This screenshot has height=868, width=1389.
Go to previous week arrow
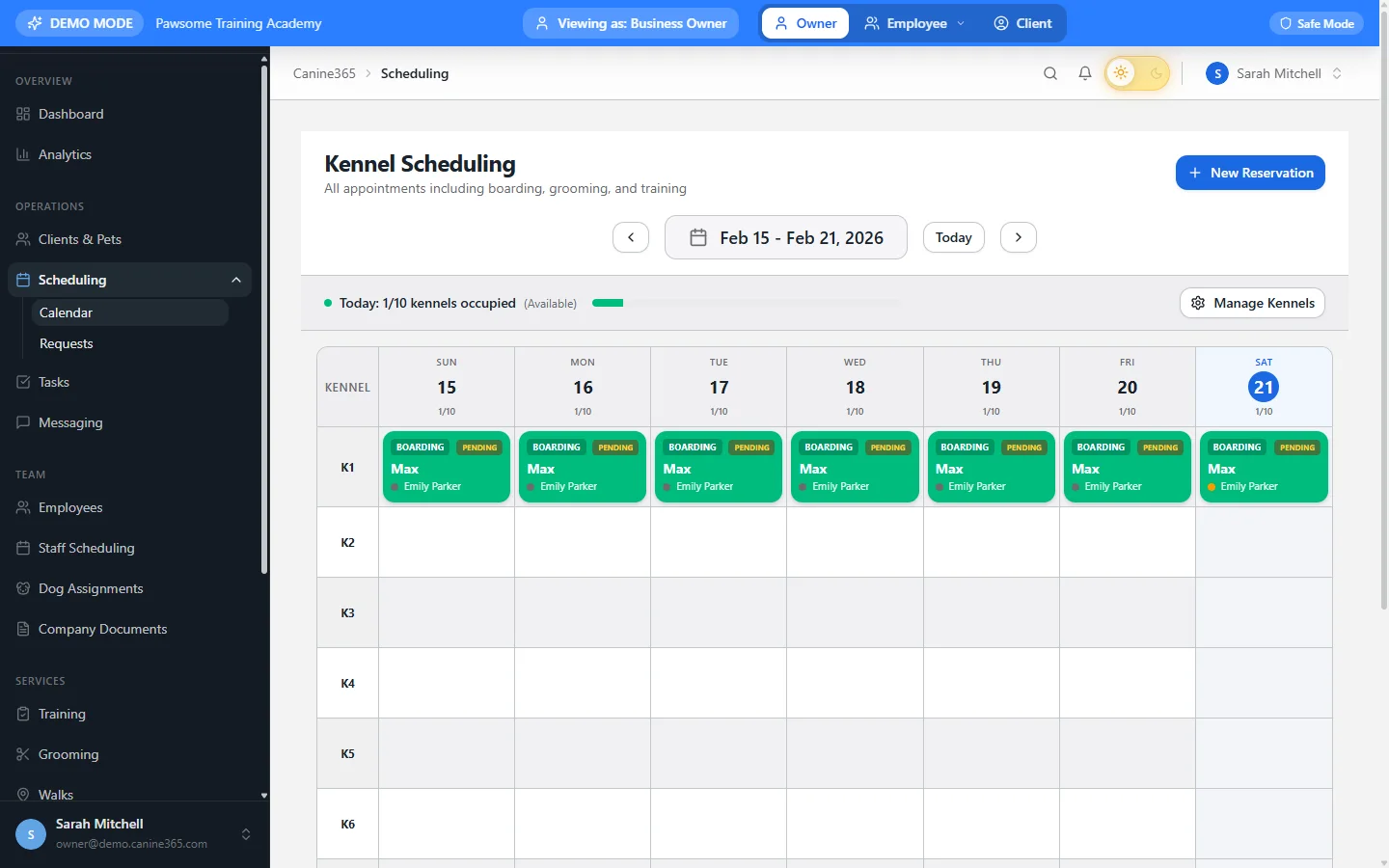(631, 237)
